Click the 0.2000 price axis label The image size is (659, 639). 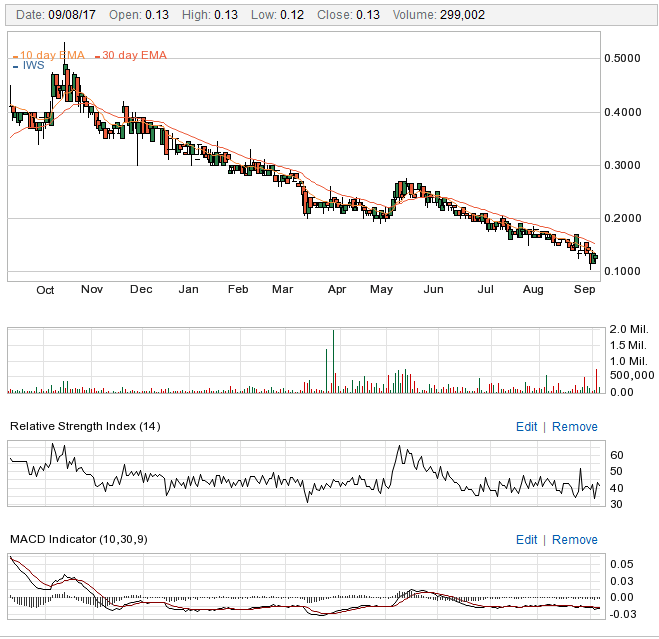[x=622, y=218]
